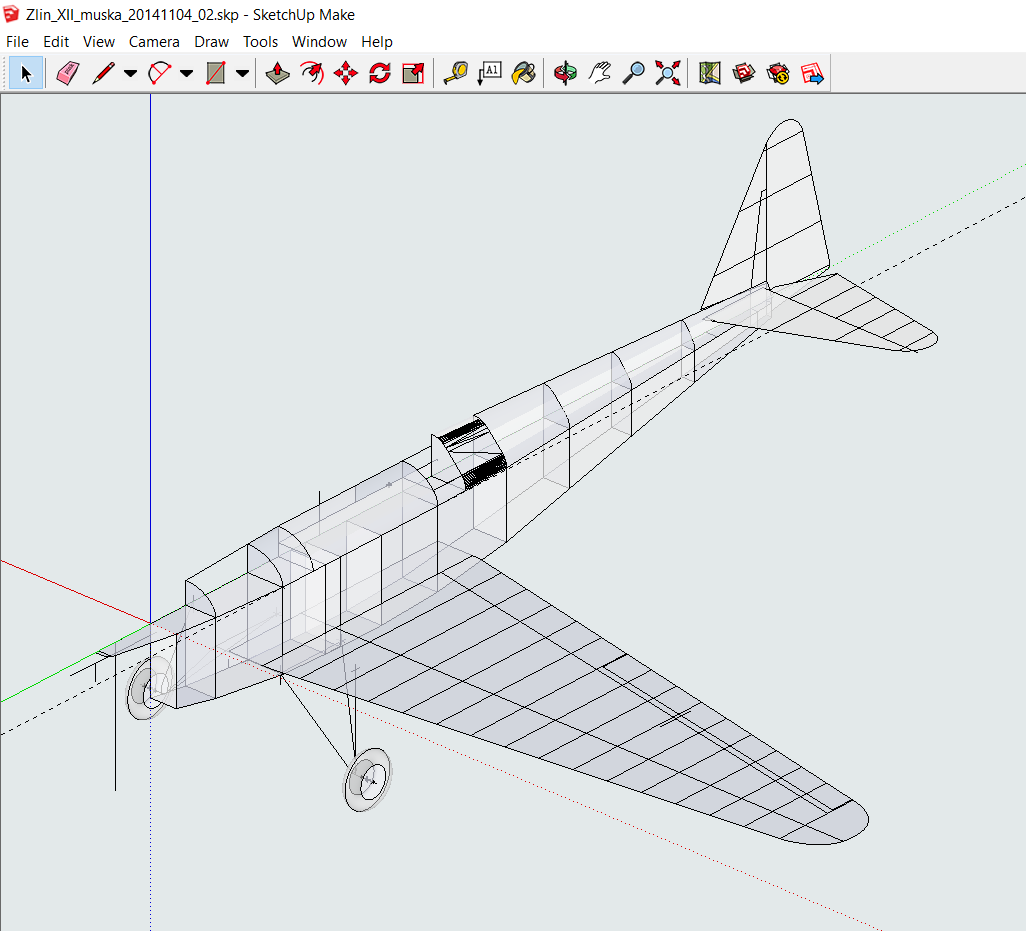Image resolution: width=1026 pixels, height=931 pixels.
Task: Activate the Push/Pull tool
Action: pyautogui.click(x=278, y=73)
